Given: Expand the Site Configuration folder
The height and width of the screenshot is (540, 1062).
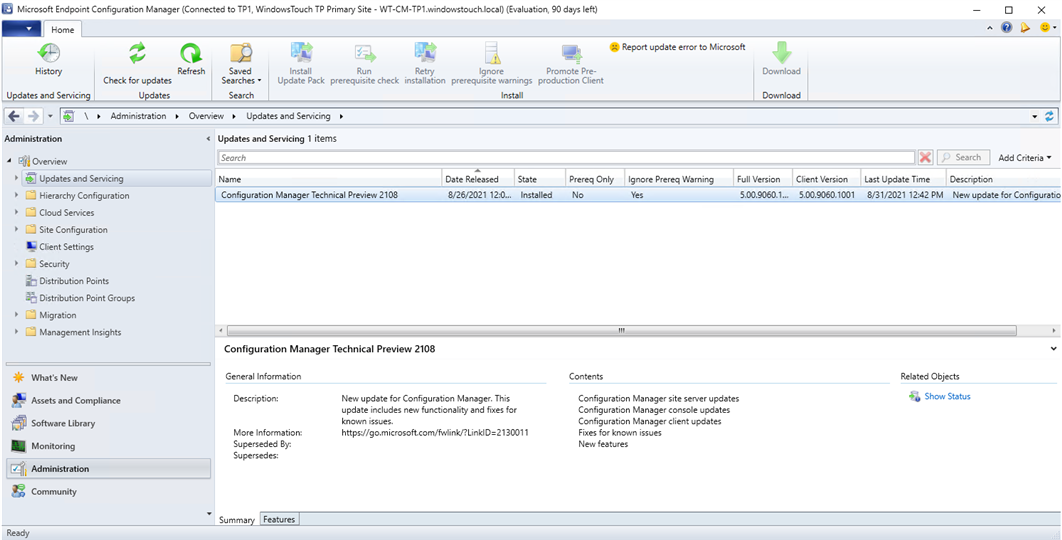Looking at the screenshot, I should coord(16,230).
